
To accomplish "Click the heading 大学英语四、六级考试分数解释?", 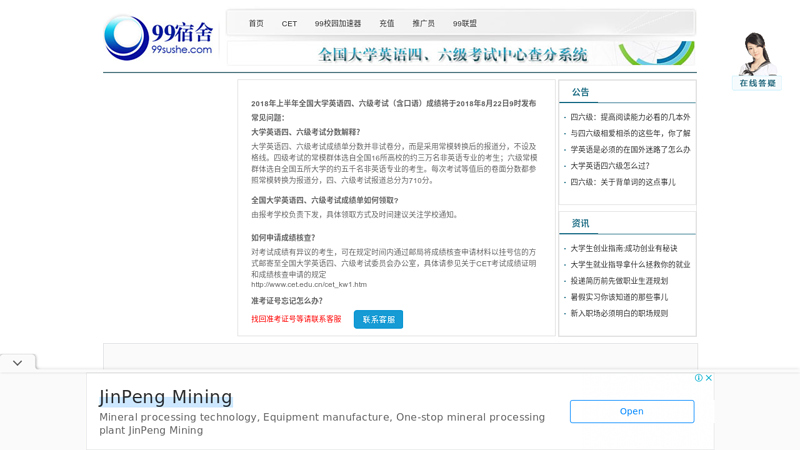I will click(306, 132).
